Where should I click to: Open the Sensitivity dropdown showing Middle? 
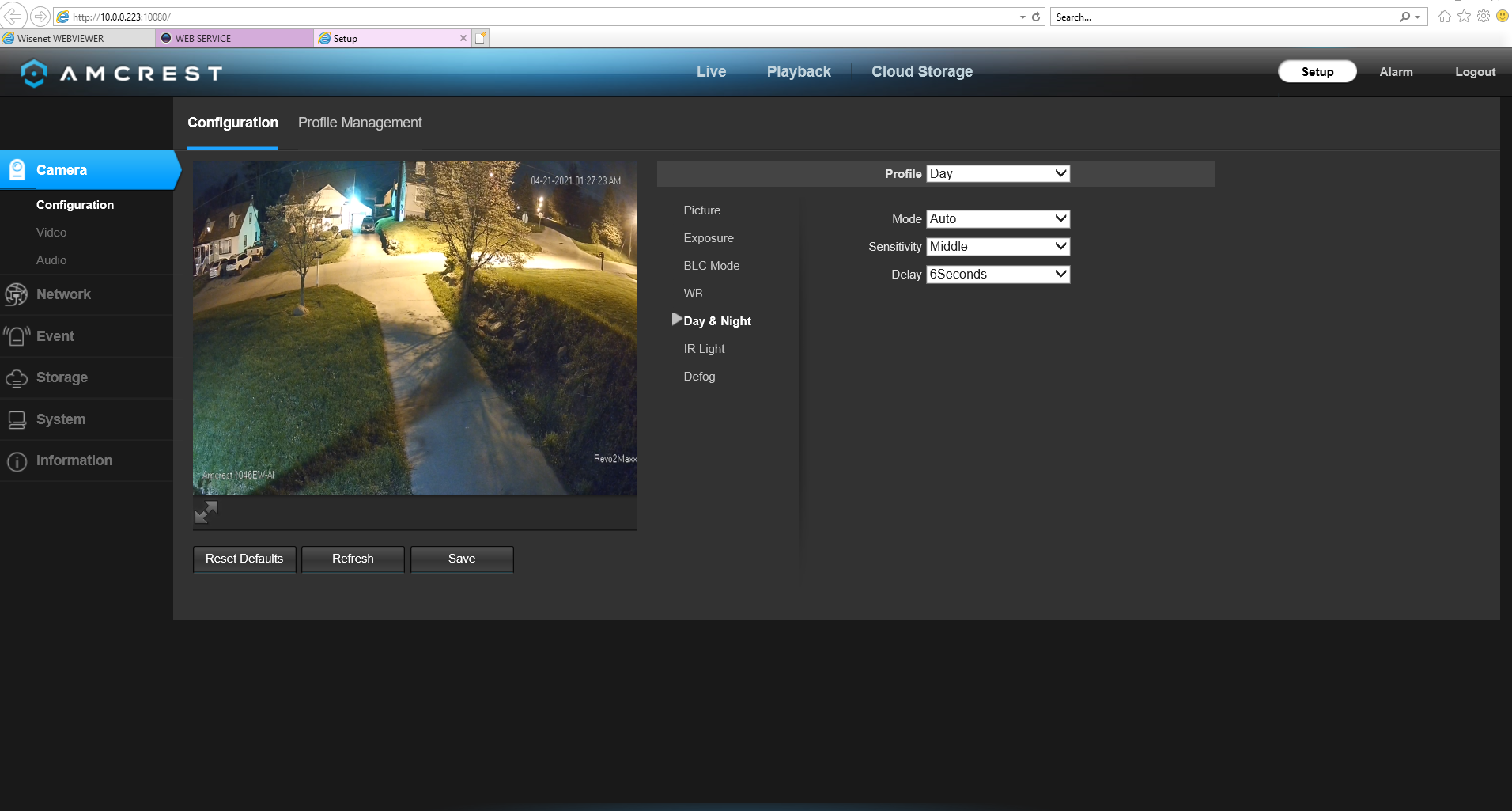pyautogui.click(x=998, y=246)
